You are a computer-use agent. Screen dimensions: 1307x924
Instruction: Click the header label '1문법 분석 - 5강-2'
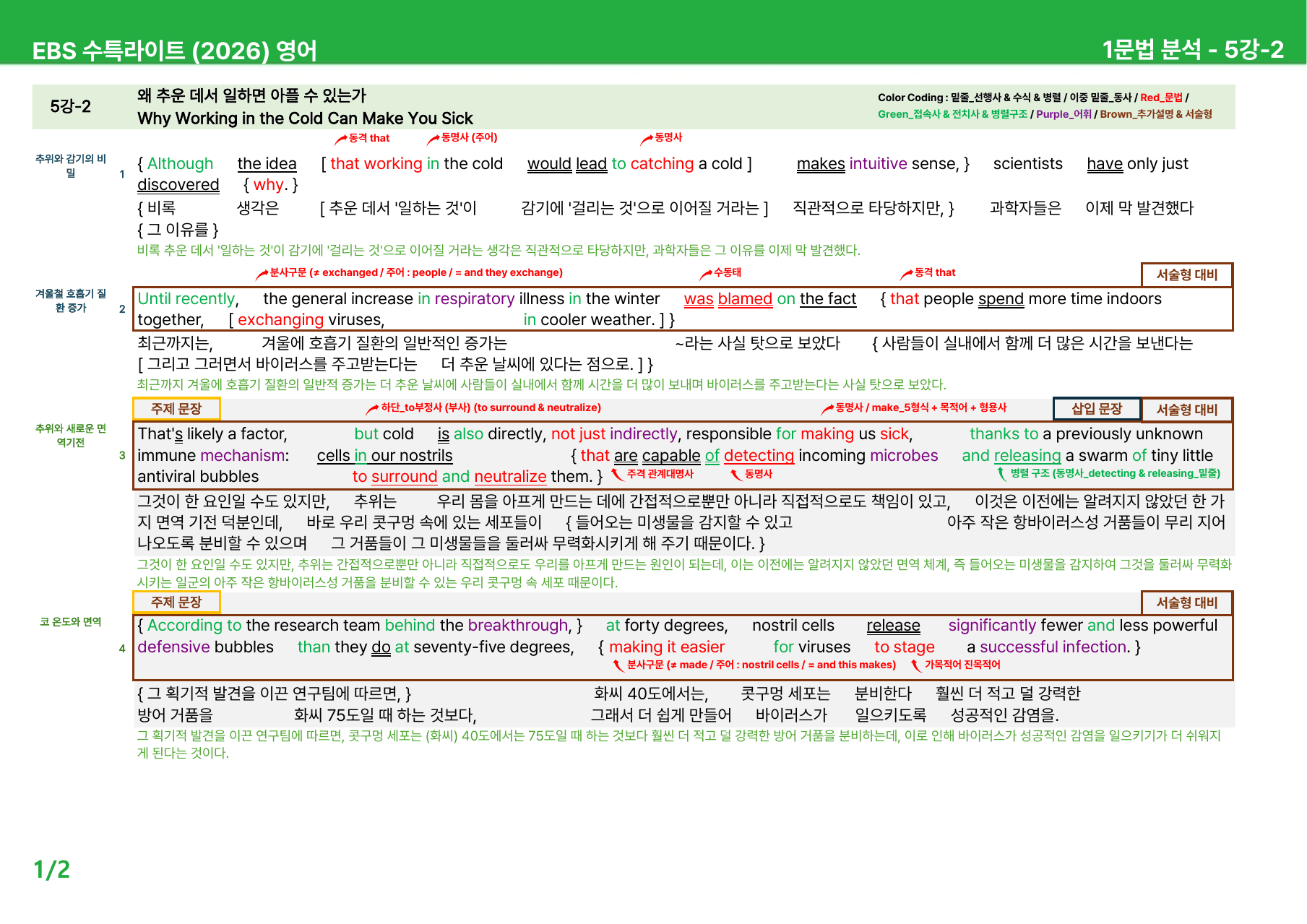point(1193,49)
